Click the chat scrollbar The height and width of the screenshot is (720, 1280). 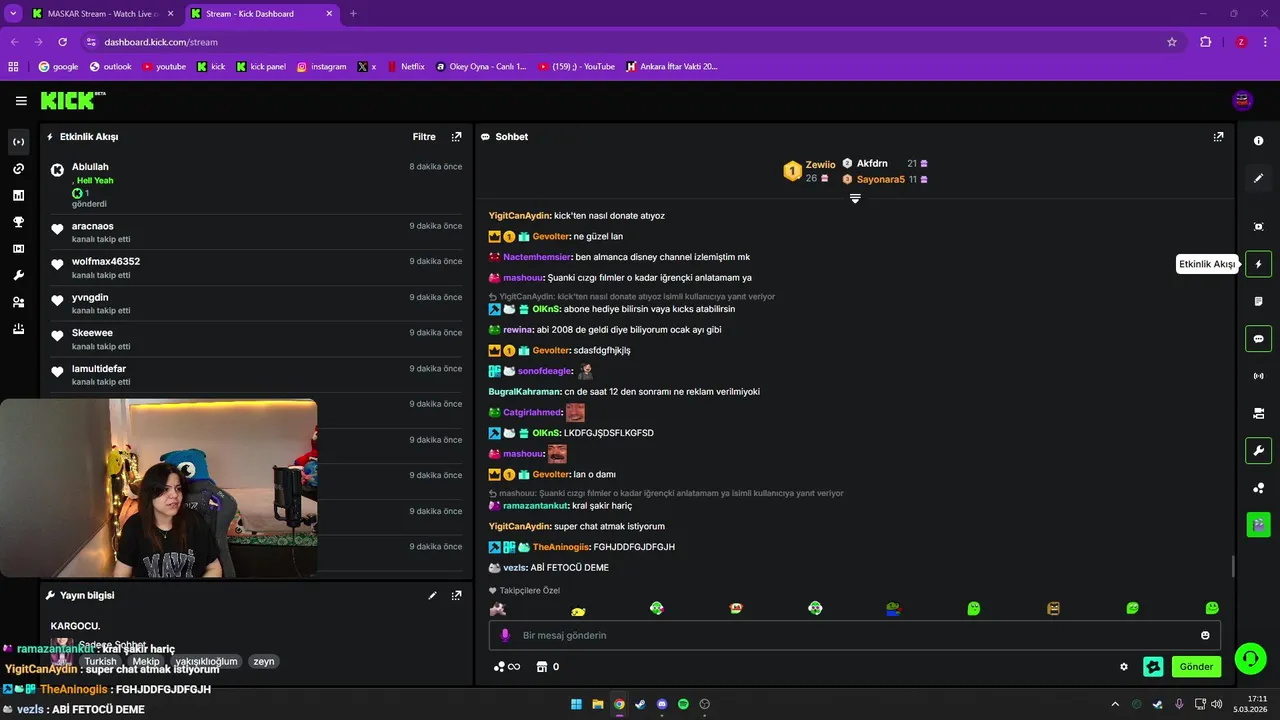point(1232,566)
